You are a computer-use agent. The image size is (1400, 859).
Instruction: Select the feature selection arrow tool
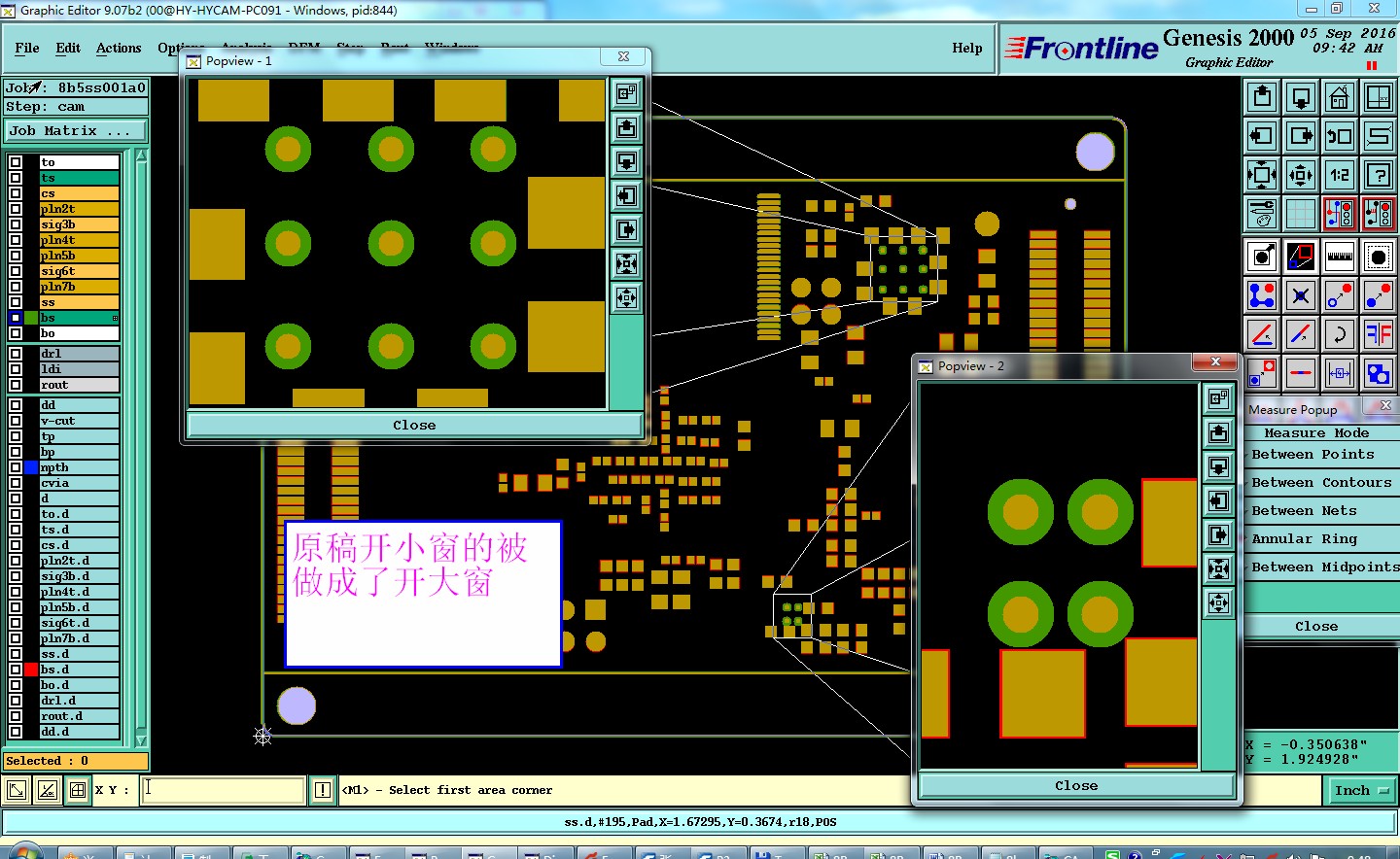(x=1262, y=257)
